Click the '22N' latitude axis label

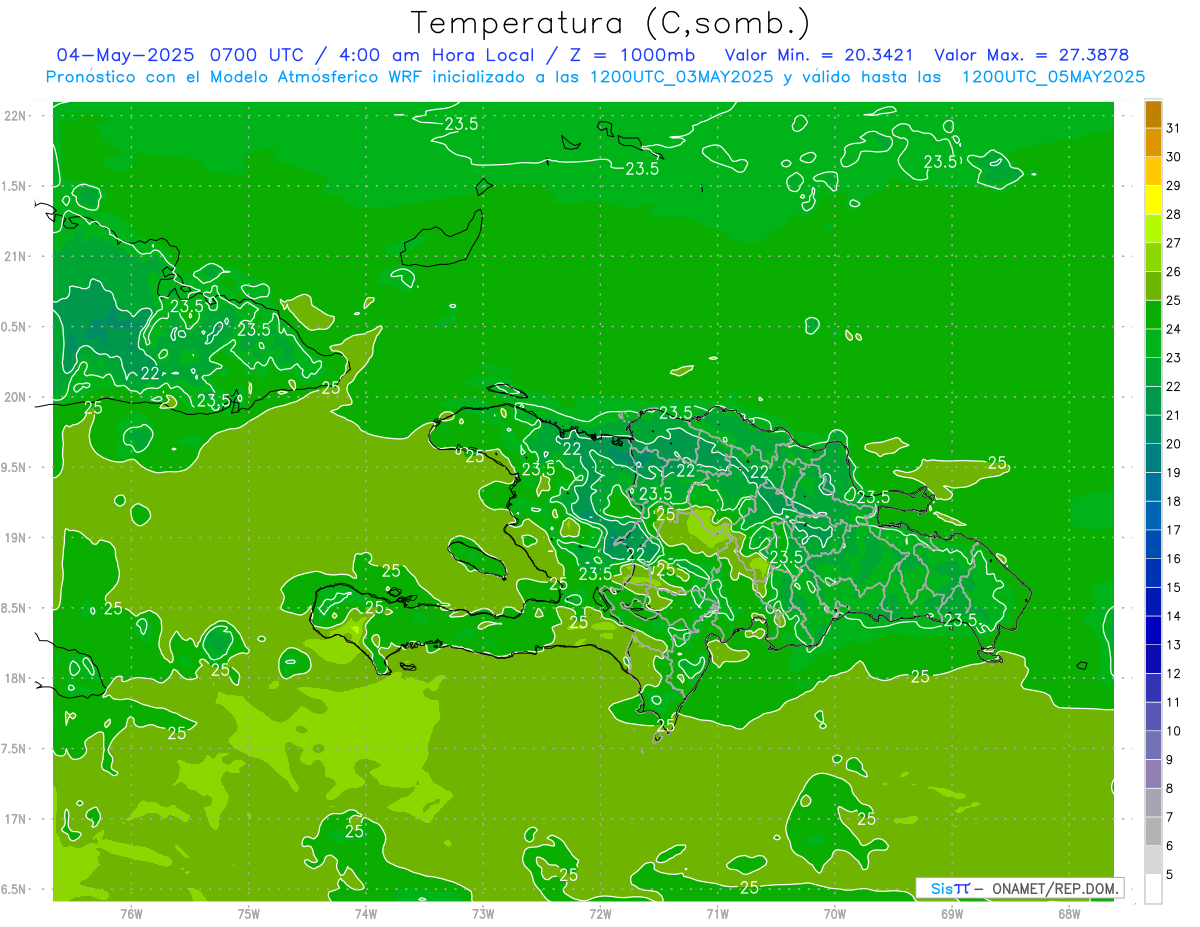(15, 115)
